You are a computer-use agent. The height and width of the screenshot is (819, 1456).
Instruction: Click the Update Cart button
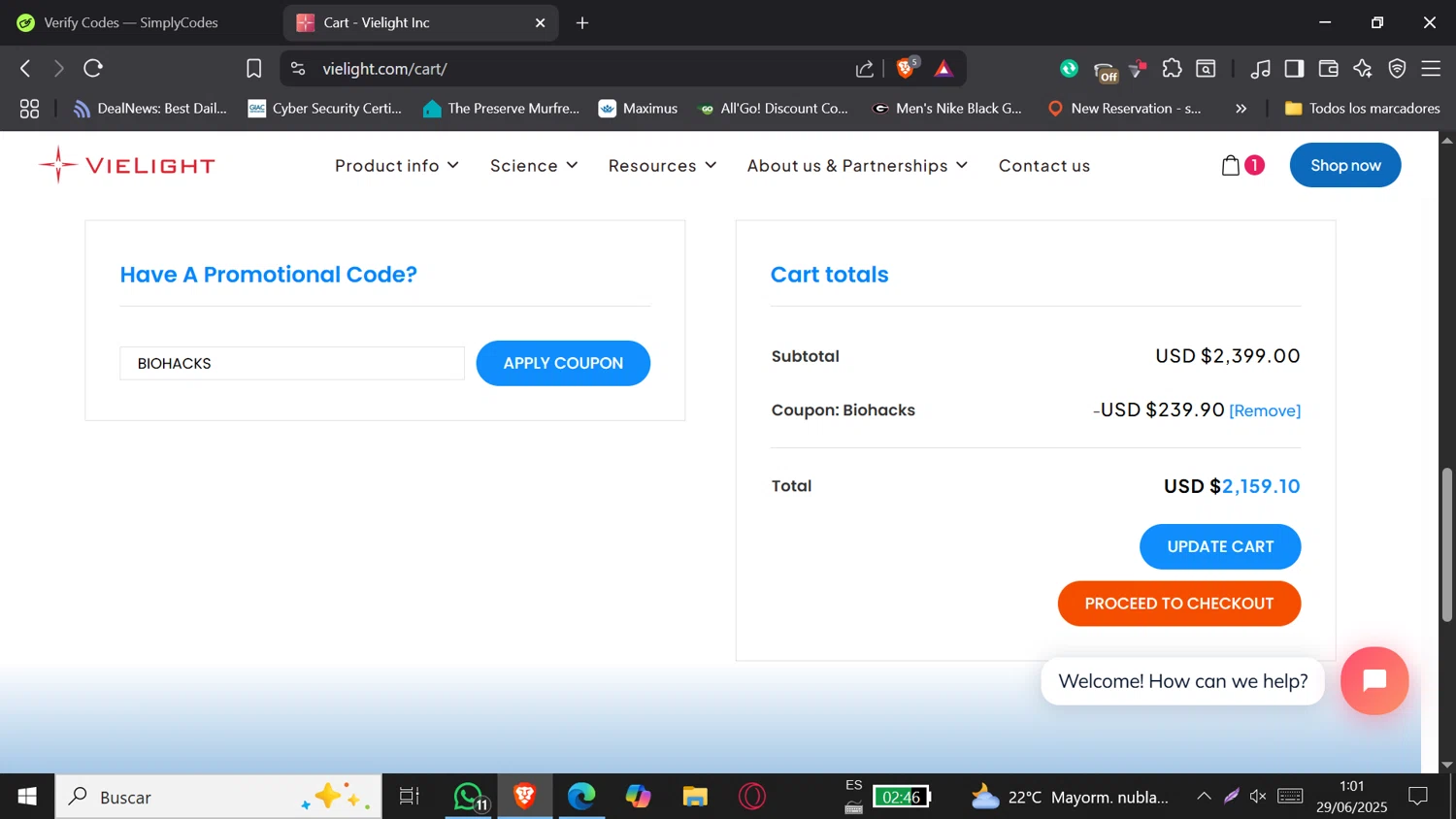click(1220, 546)
